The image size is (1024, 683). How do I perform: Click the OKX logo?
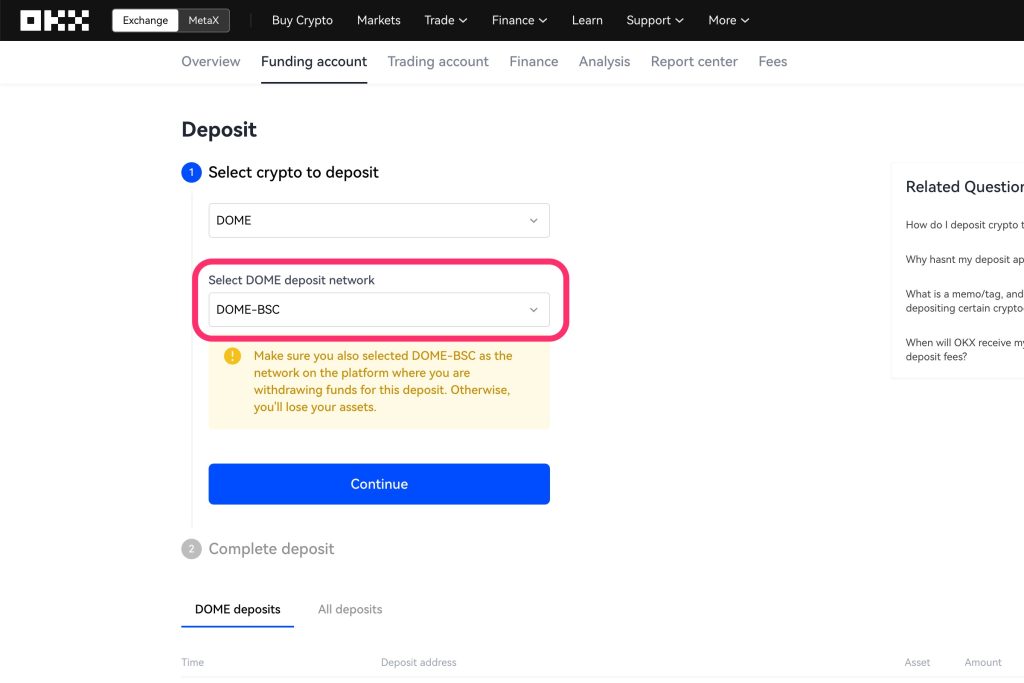tap(55, 20)
